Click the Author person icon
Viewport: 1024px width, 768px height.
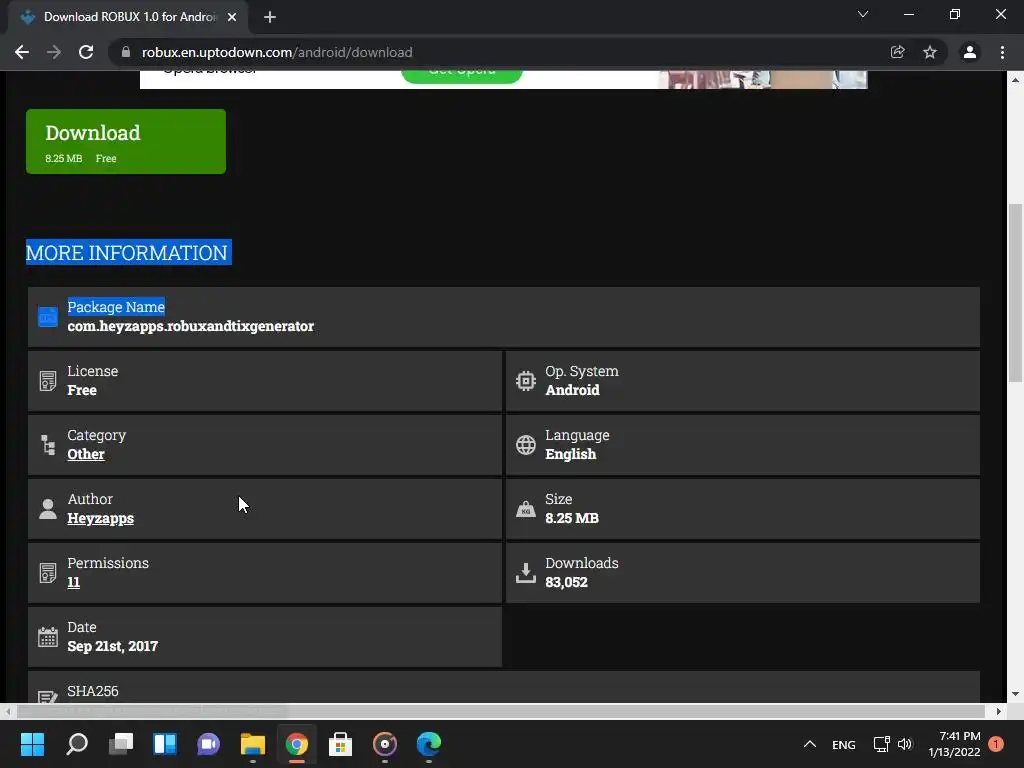click(48, 509)
